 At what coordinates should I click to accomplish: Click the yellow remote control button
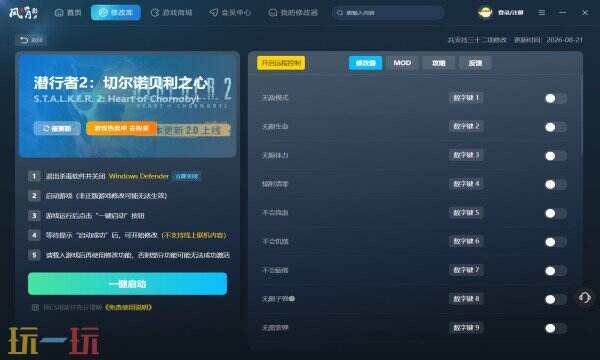[281, 63]
